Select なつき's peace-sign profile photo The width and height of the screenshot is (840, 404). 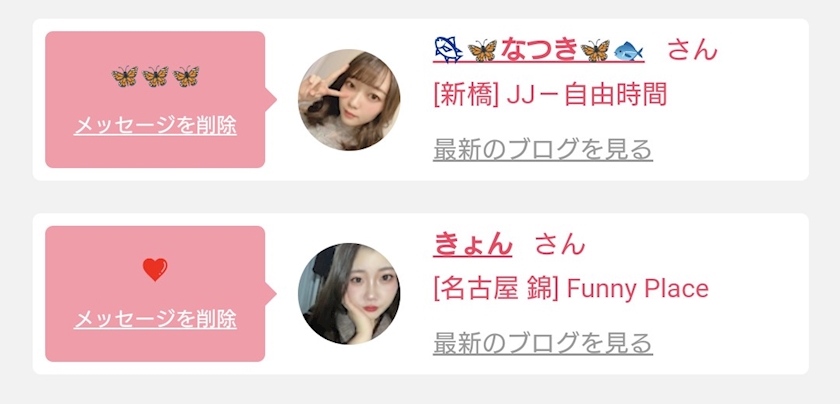pyautogui.click(x=349, y=100)
